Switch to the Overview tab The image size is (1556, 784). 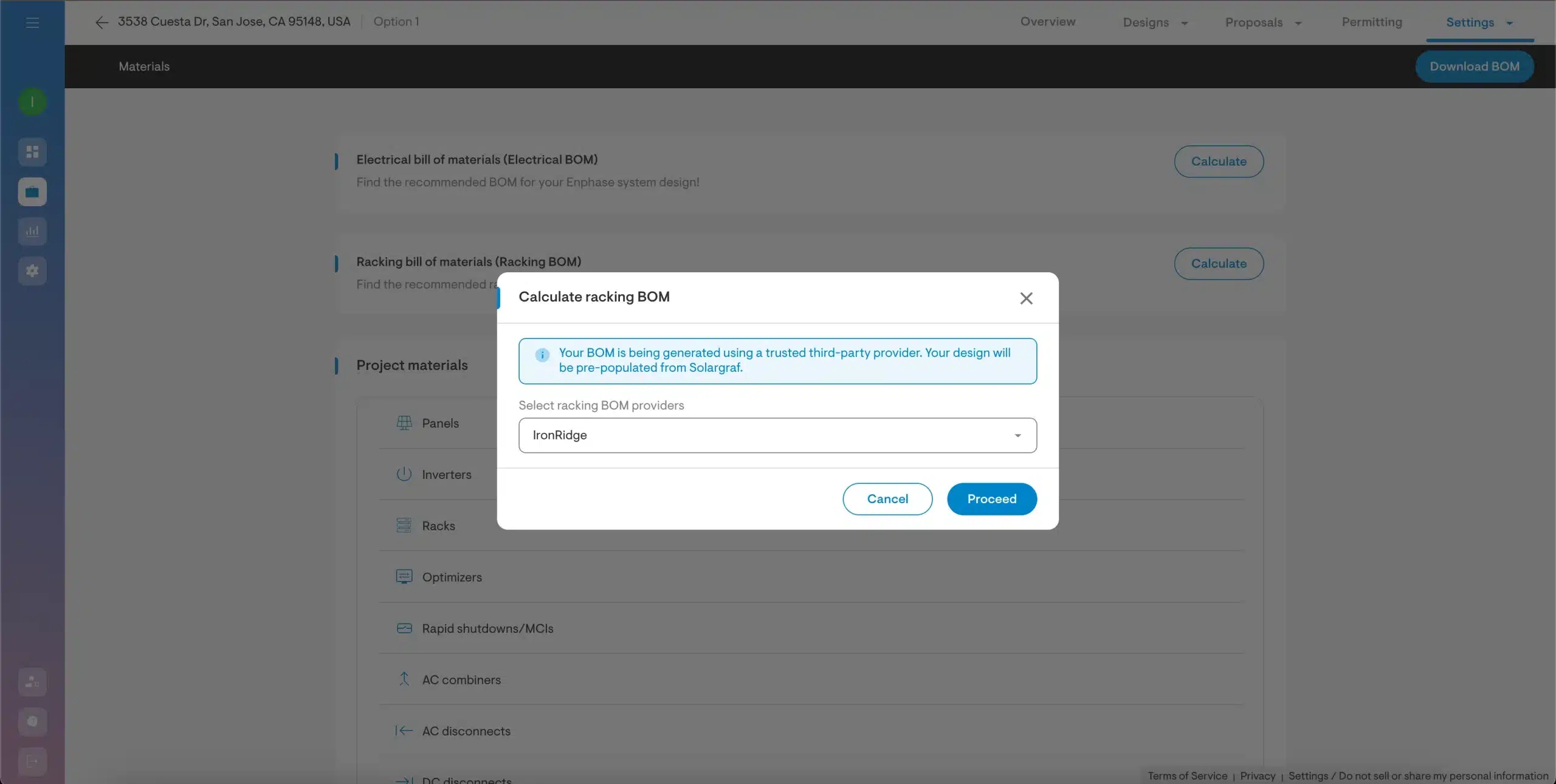point(1047,22)
